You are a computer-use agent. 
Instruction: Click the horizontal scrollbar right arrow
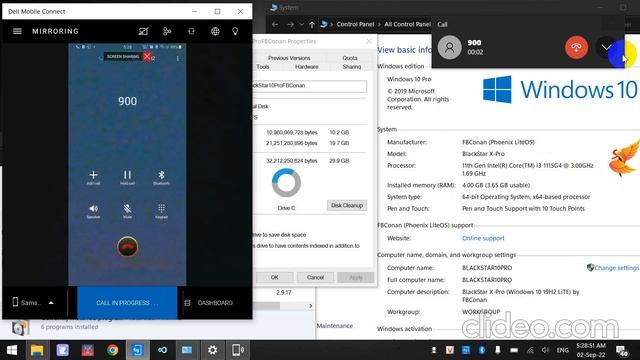(x=311, y=306)
